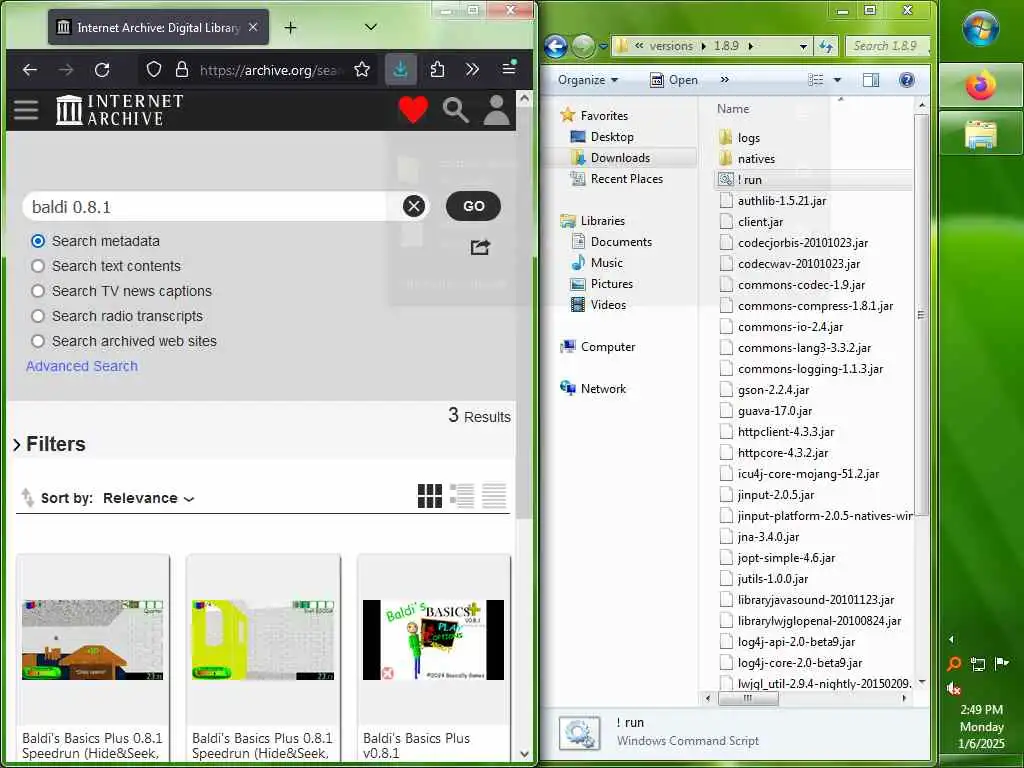This screenshot has height=768, width=1024.
Task: Show more Explorer toolbar commands chevron
Action: [x=724, y=80]
